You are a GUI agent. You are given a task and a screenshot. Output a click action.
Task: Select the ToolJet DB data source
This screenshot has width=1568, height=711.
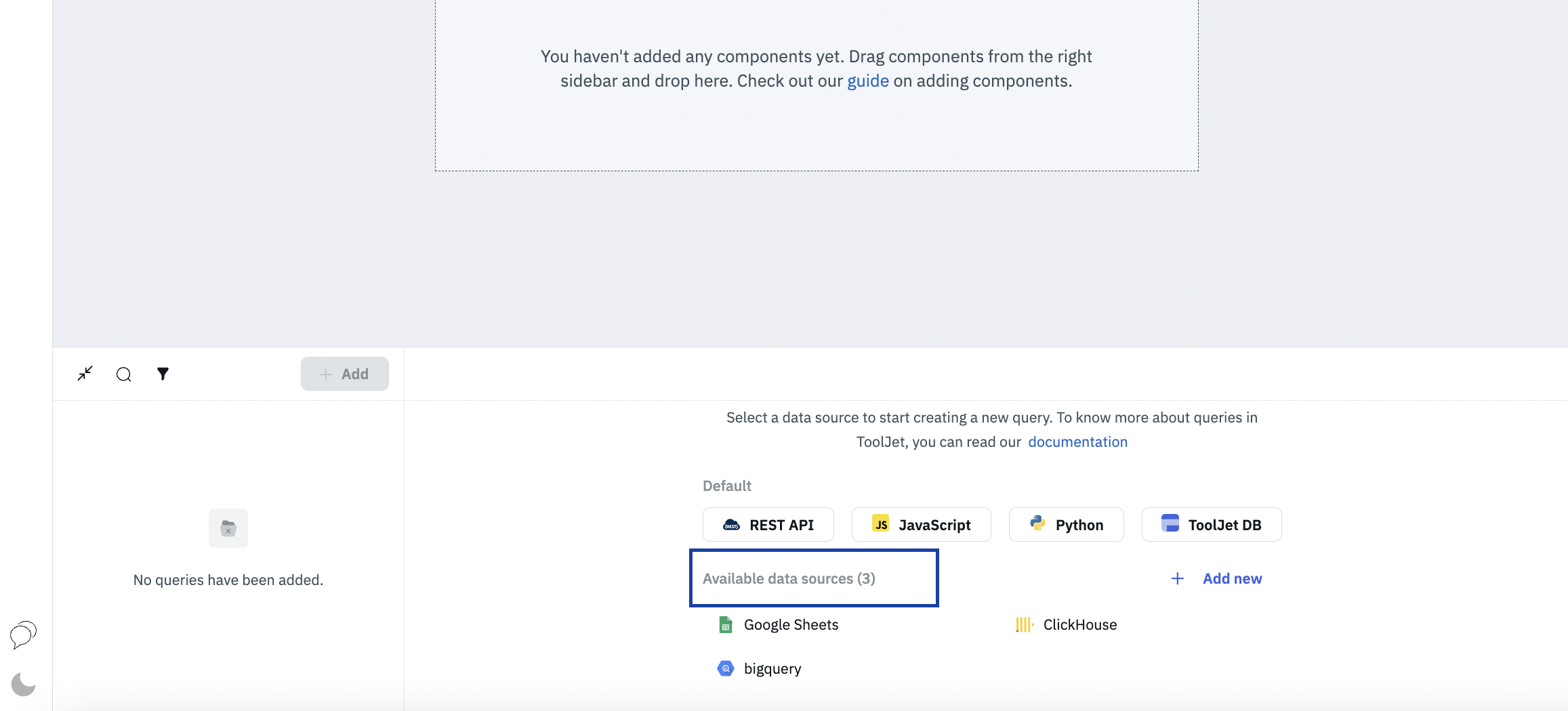[x=1211, y=525]
